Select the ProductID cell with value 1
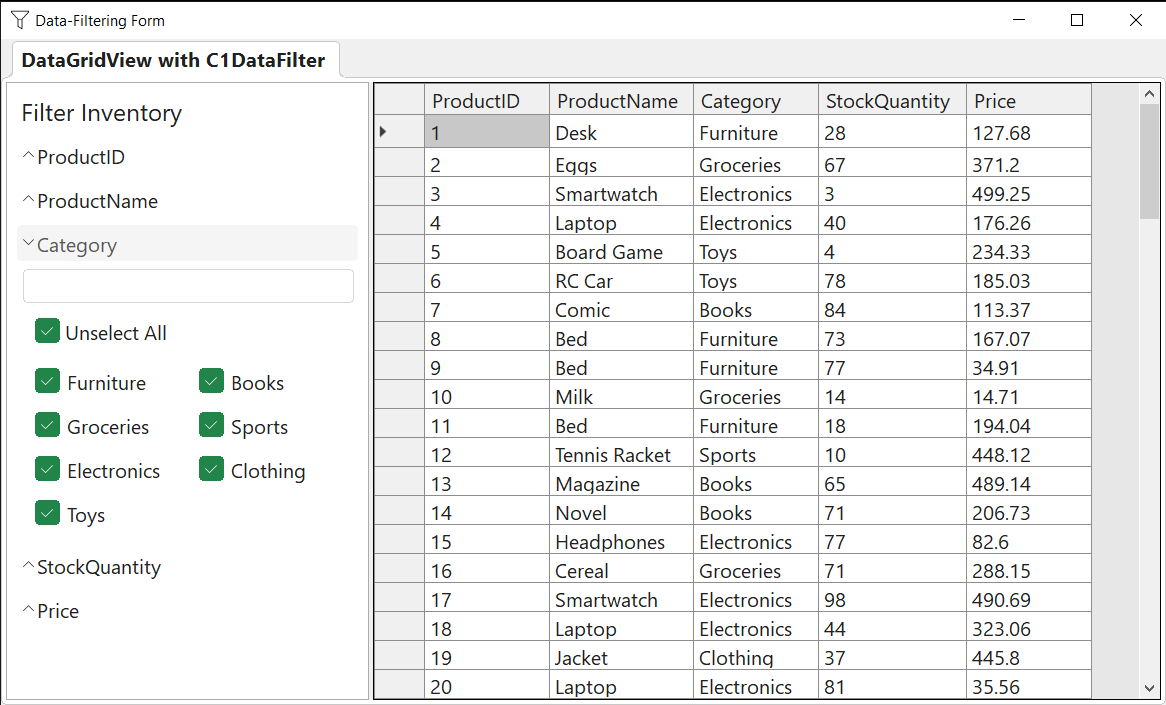 (487, 132)
